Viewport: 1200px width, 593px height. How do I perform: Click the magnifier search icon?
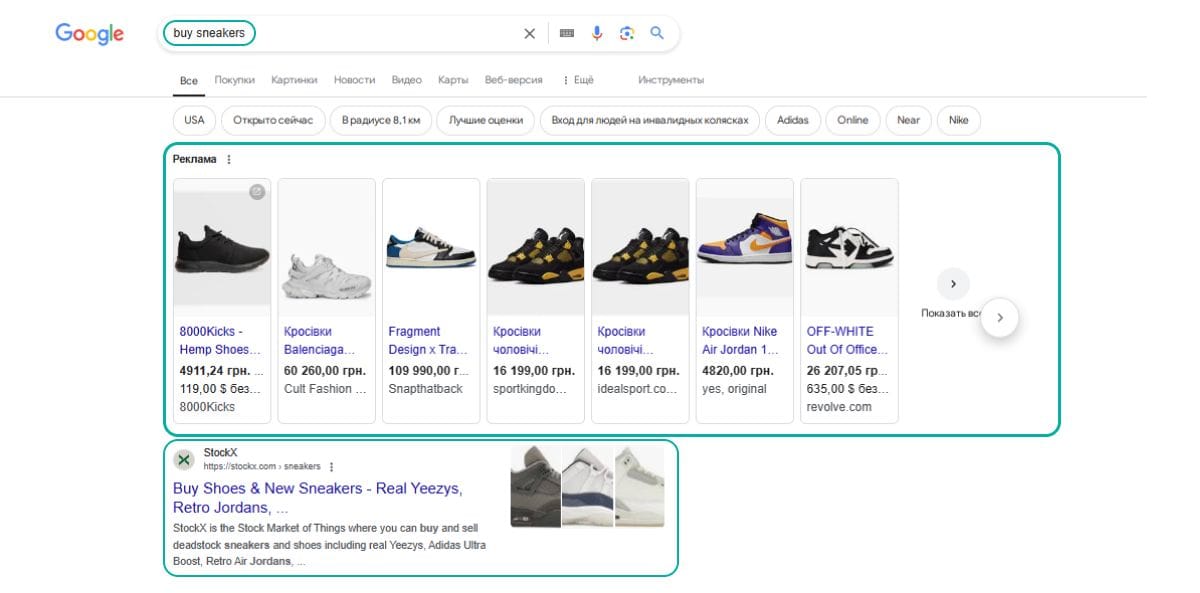tap(657, 33)
